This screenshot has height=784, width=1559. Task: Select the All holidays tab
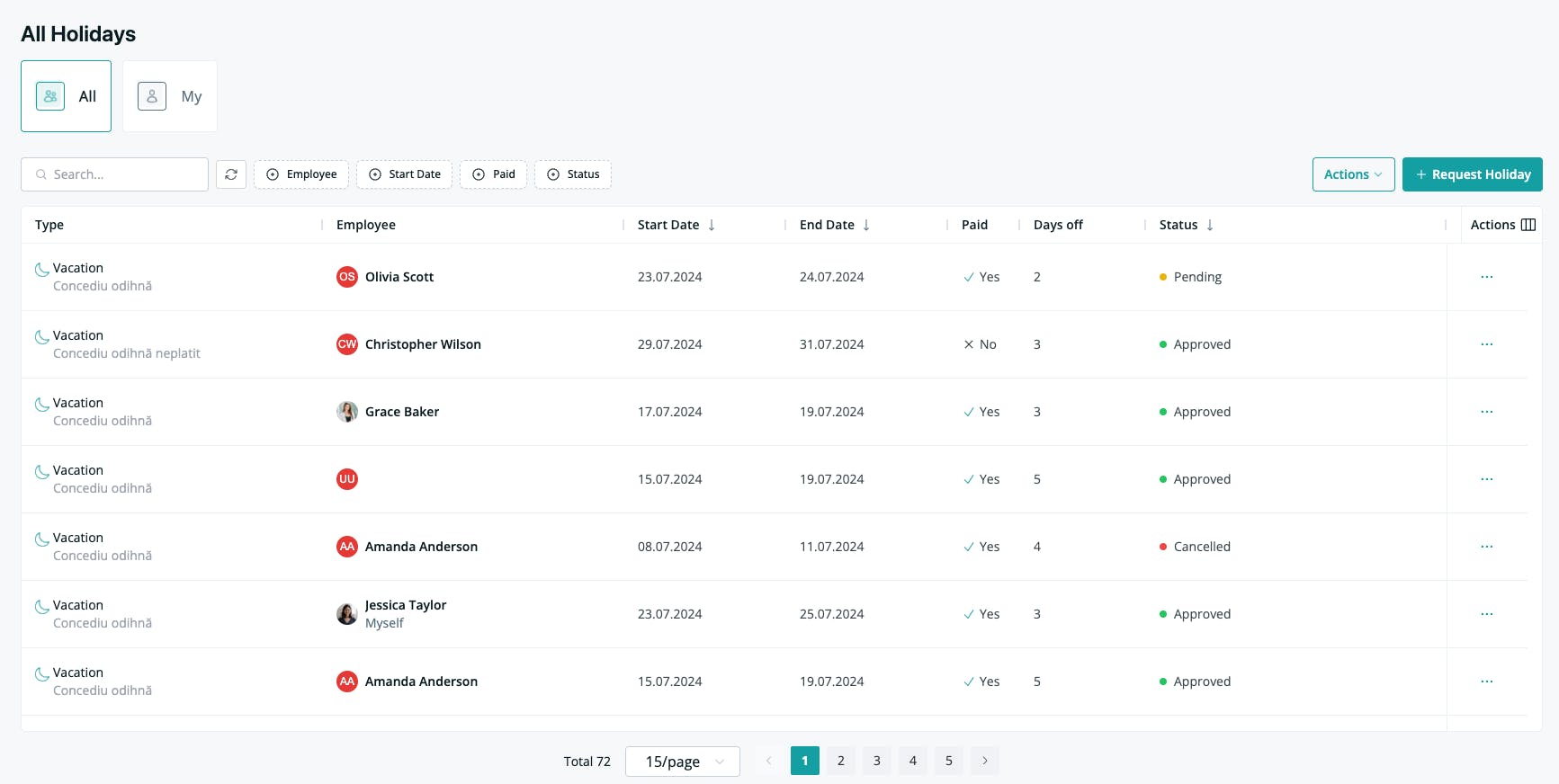pyautogui.click(x=67, y=96)
